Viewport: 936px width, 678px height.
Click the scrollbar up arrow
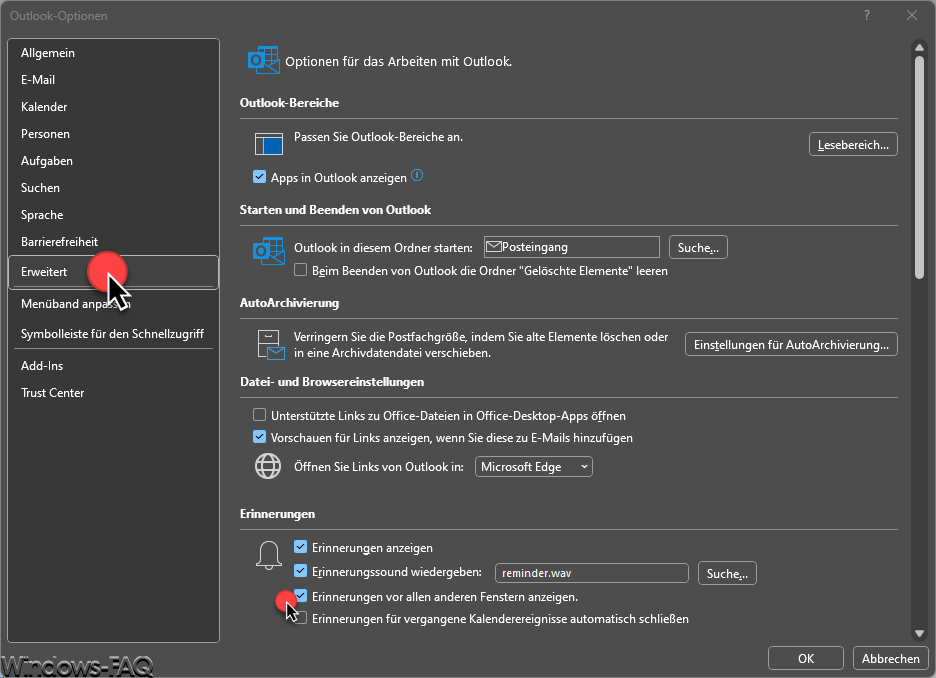919,47
